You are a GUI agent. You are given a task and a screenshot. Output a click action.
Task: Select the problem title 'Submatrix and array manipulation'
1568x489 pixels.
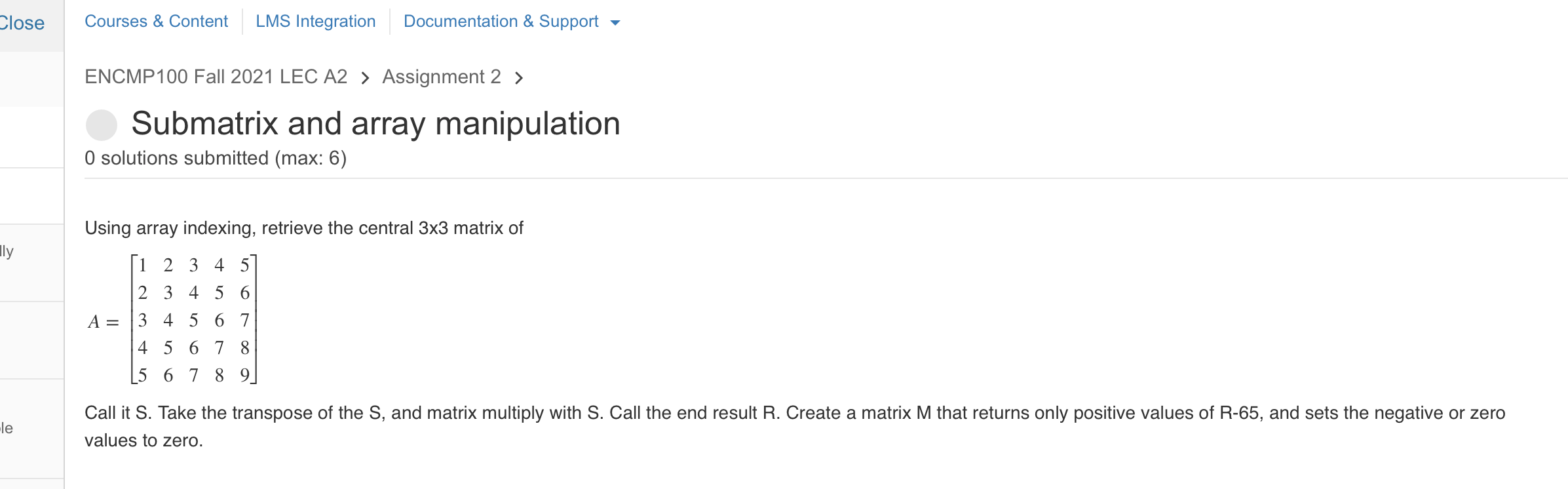point(377,123)
